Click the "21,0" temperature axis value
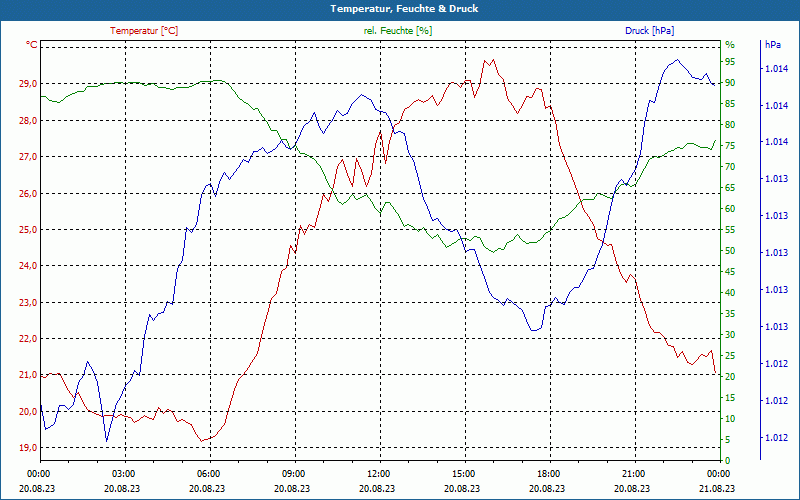Image resolution: width=800 pixels, height=500 pixels. click(29, 375)
